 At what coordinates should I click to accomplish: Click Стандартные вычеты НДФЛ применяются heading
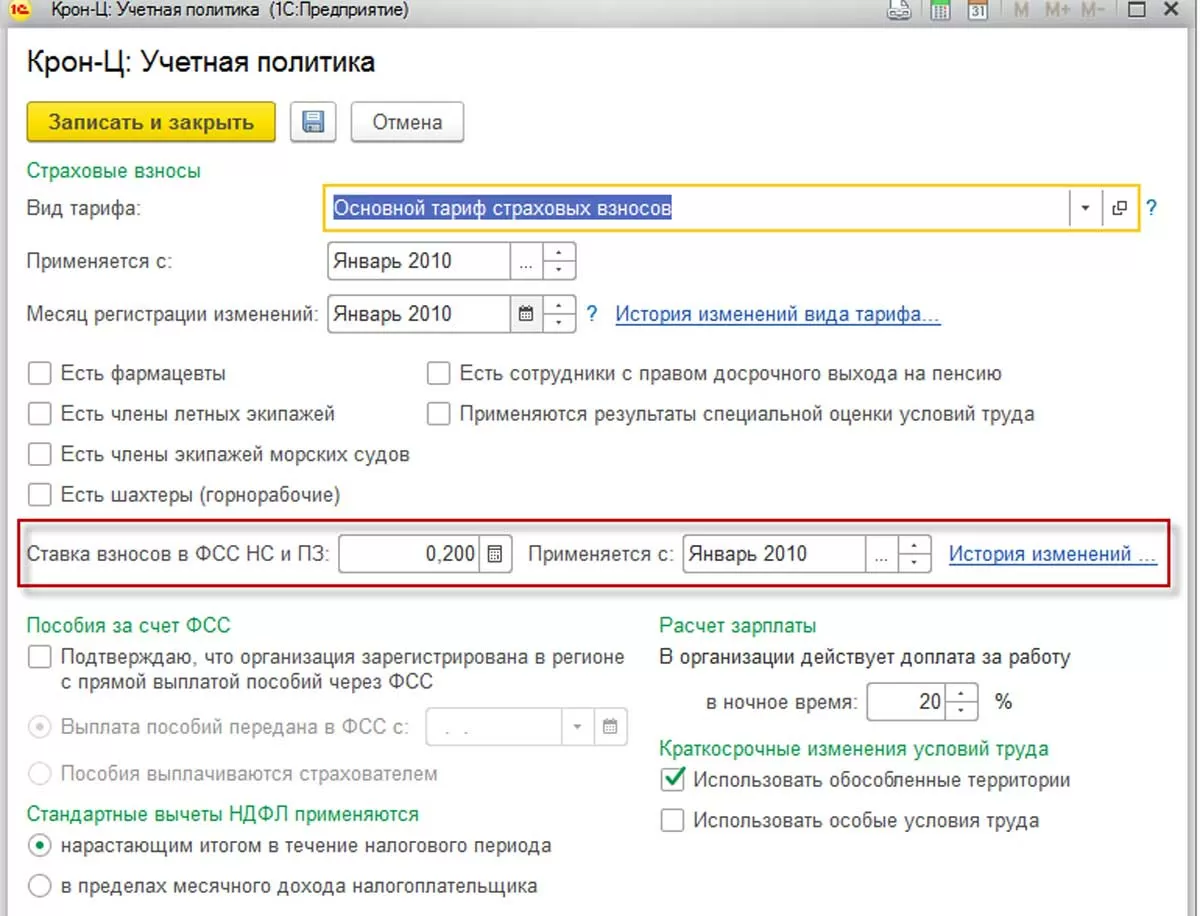coord(223,814)
